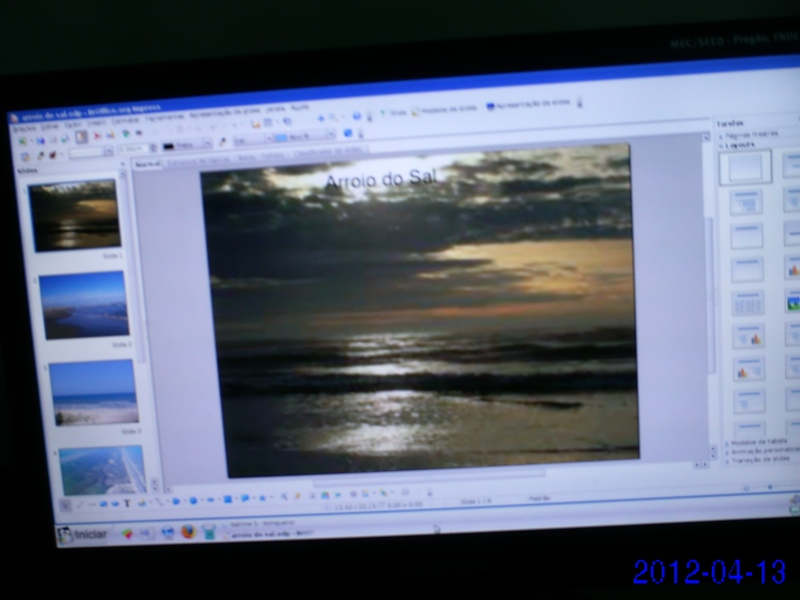Choose the Rectangle drawing tool

click(104, 504)
